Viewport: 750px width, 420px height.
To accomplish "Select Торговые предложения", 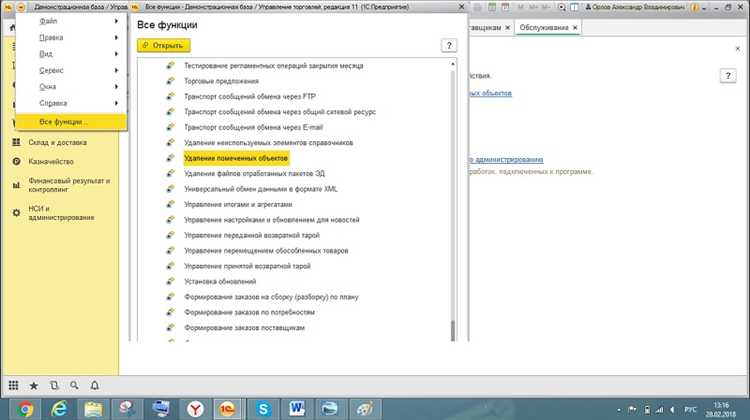I will click(x=221, y=81).
